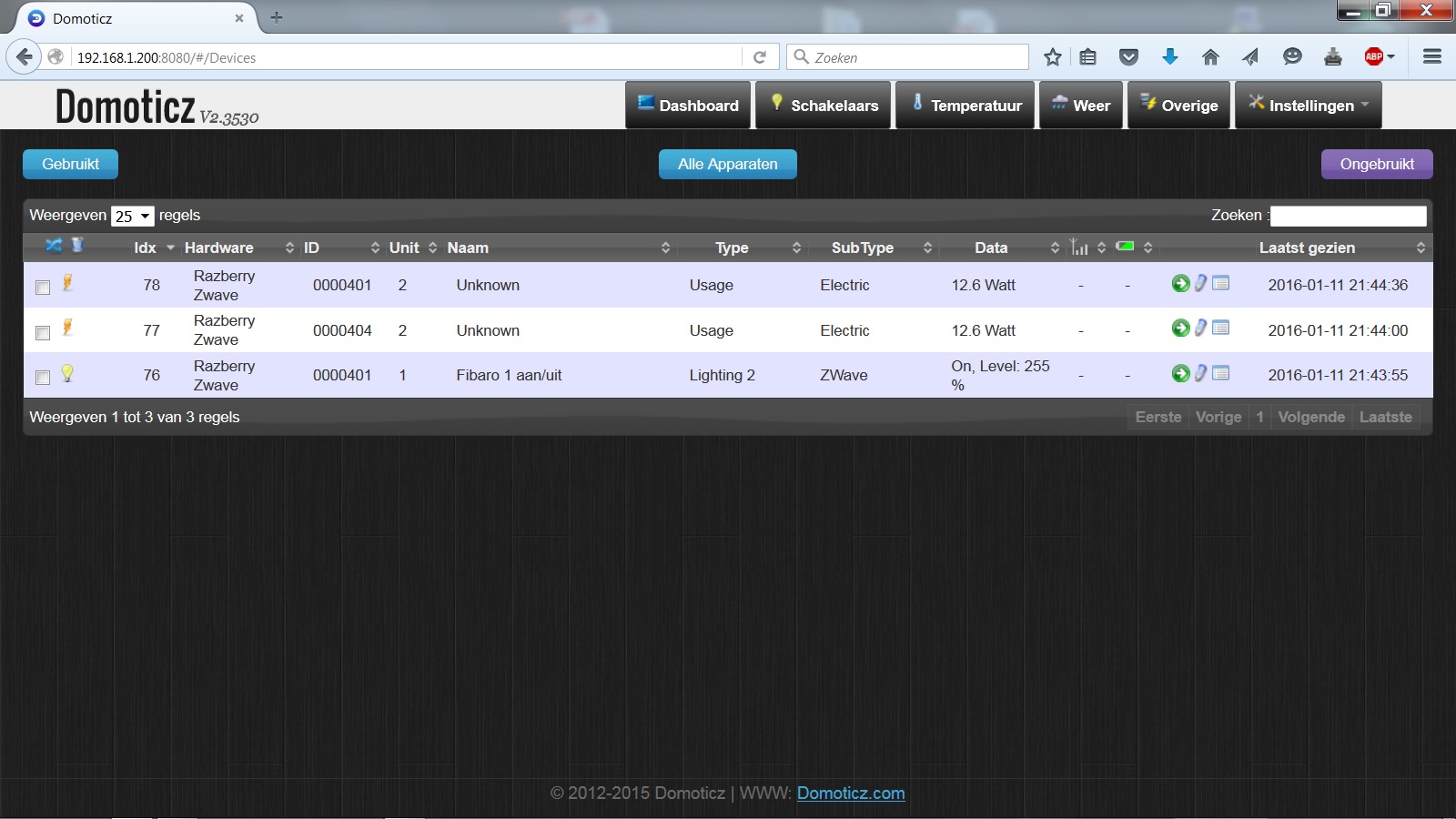Tick the checkbox for Idx 77 row
This screenshot has width=1456, height=819.
pyautogui.click(x=43, y=333)
